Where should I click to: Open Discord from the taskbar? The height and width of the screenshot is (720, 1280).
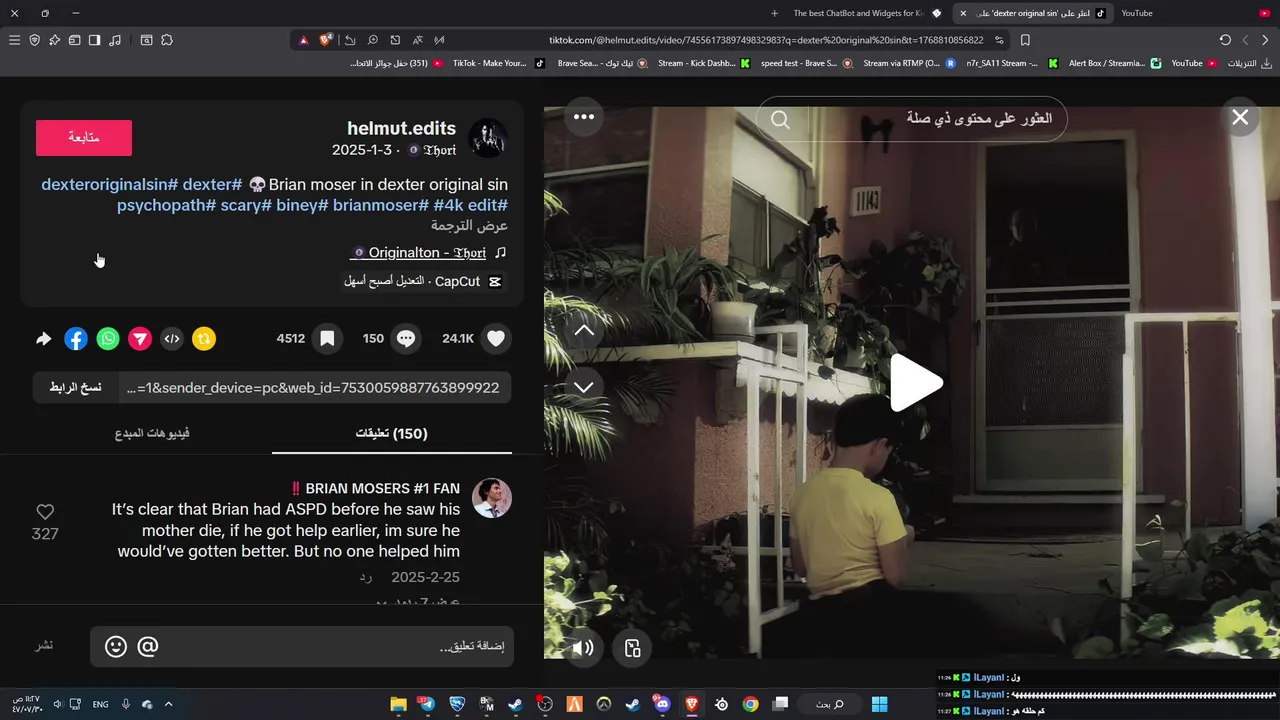661,704
